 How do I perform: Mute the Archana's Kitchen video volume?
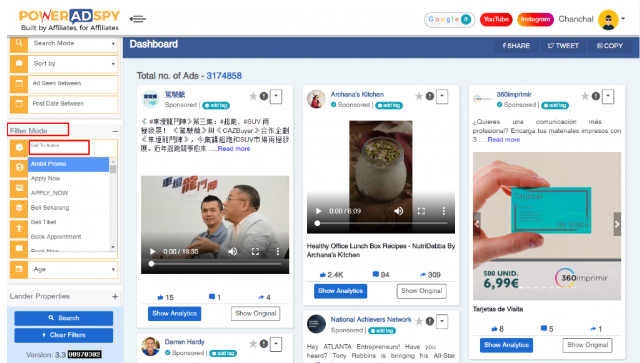pyautogui.click(x=399, y=211)
